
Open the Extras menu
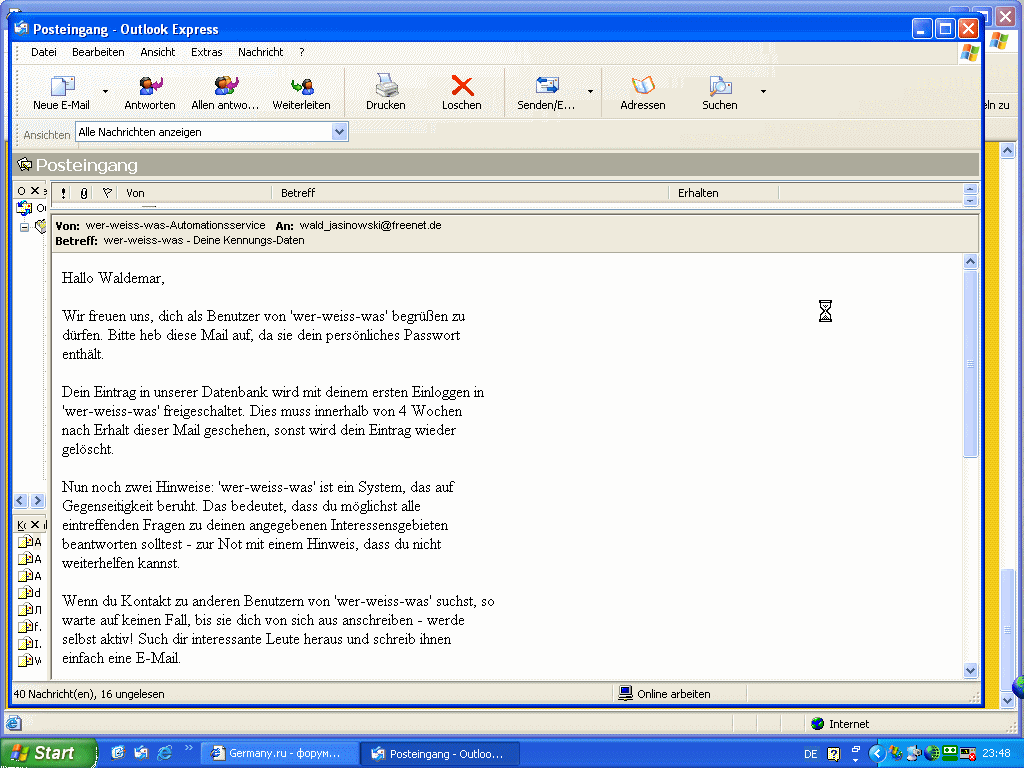coord(206,52)
